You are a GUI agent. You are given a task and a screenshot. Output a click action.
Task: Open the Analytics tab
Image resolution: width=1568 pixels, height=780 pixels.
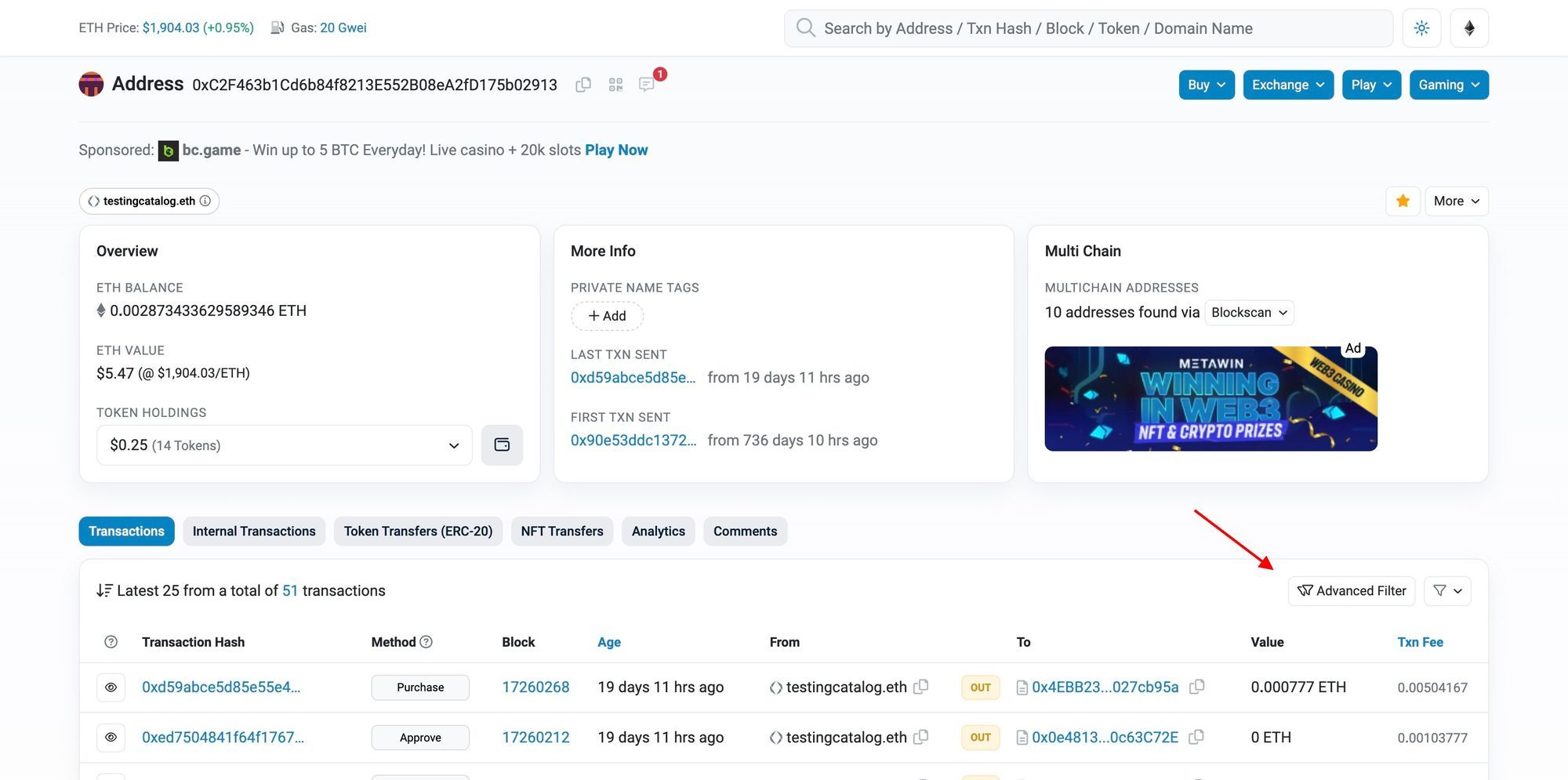click(x=658, y=531)
